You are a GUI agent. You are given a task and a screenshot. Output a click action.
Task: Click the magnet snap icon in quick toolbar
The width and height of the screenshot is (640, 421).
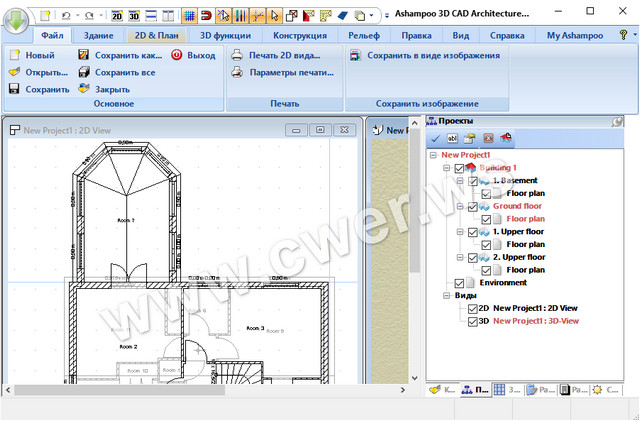pyautogui.click(x=207, y=16)
